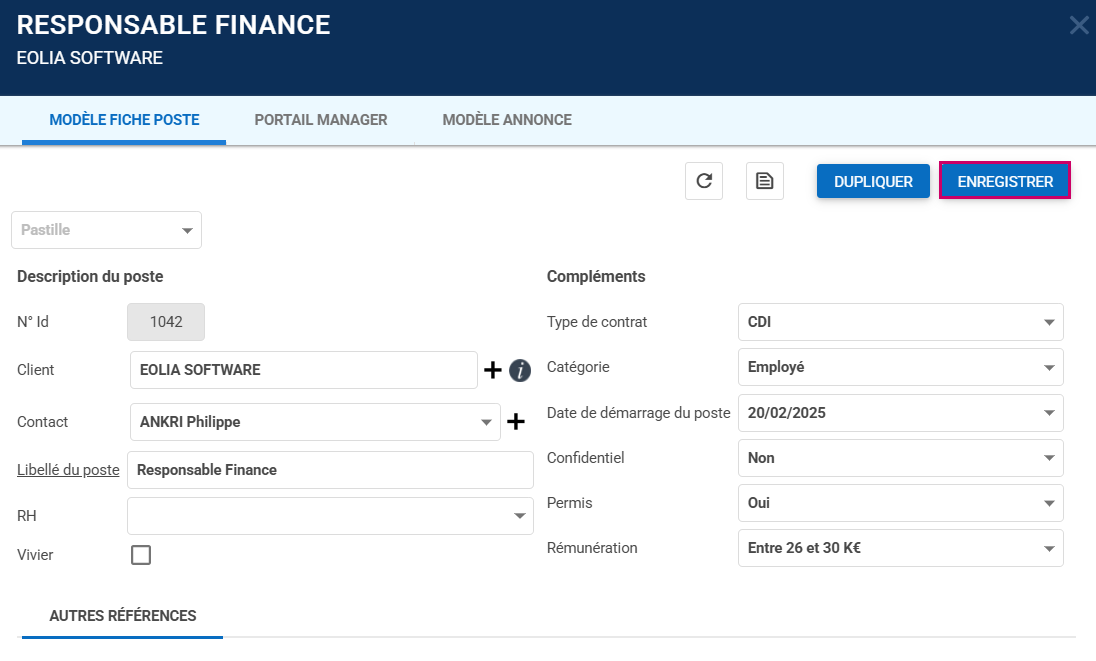Select the Autres Références tab

123,616
